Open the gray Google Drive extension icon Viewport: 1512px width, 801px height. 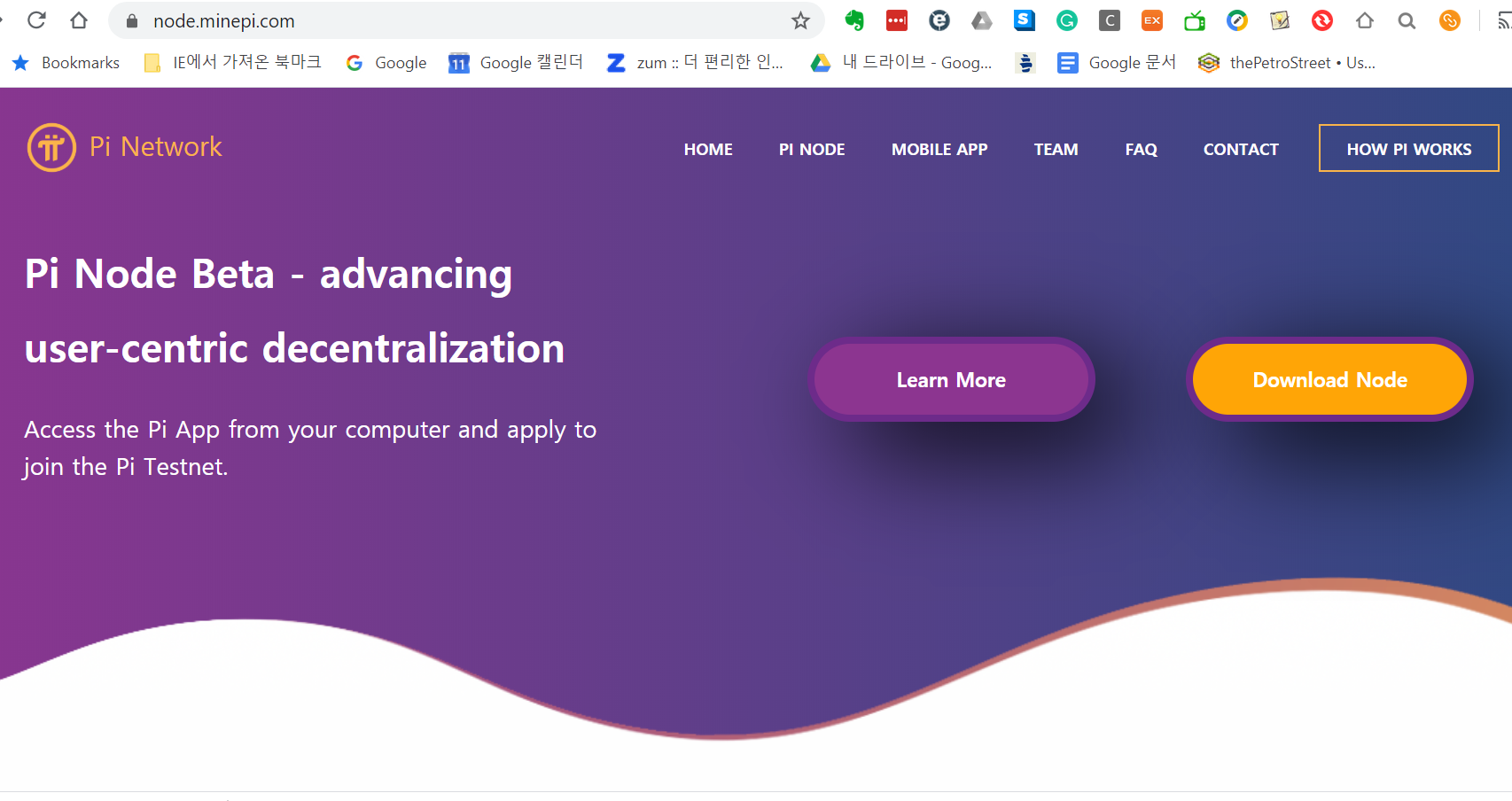pos(982,20)
